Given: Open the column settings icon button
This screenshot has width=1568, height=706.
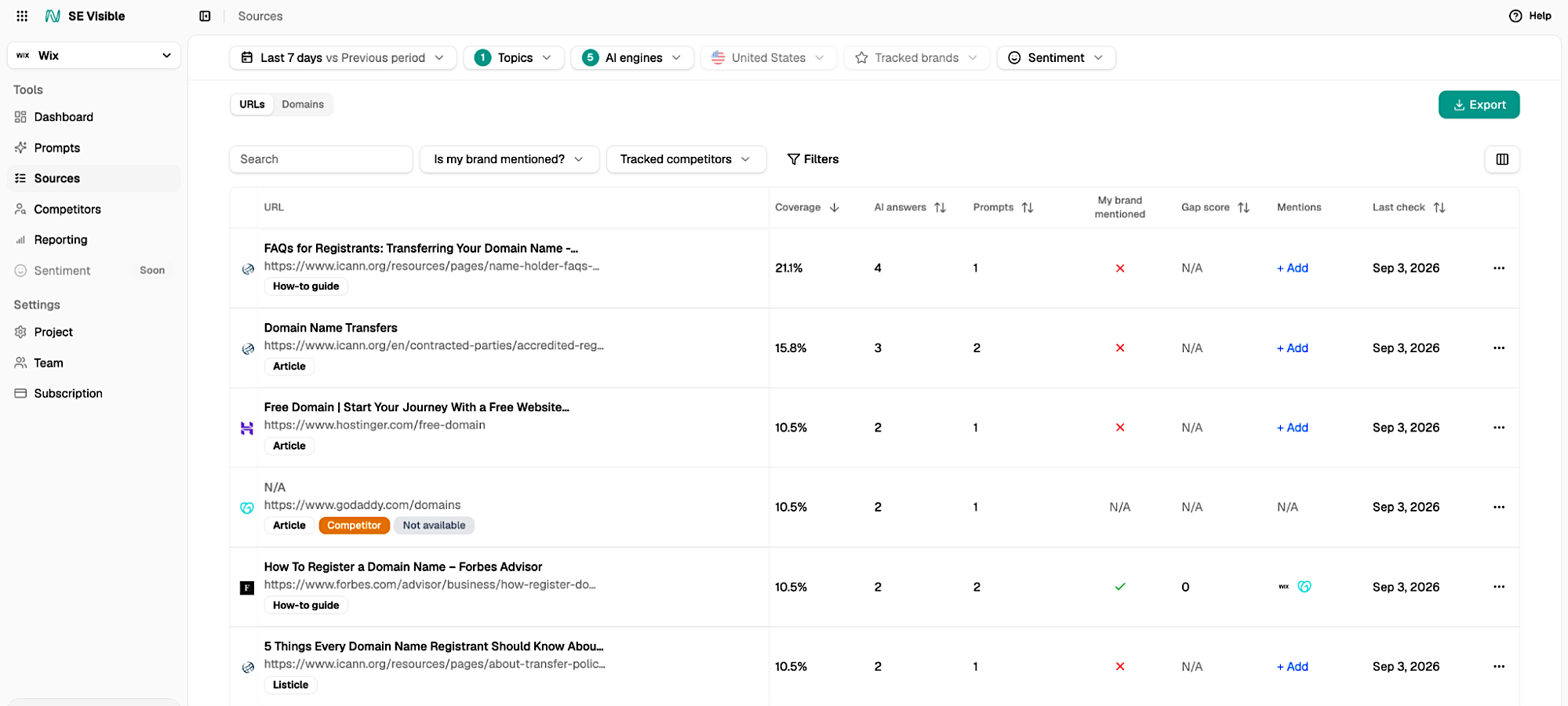Looking at the screenshot, I should pyautogui.click(x=1501, y=159).
